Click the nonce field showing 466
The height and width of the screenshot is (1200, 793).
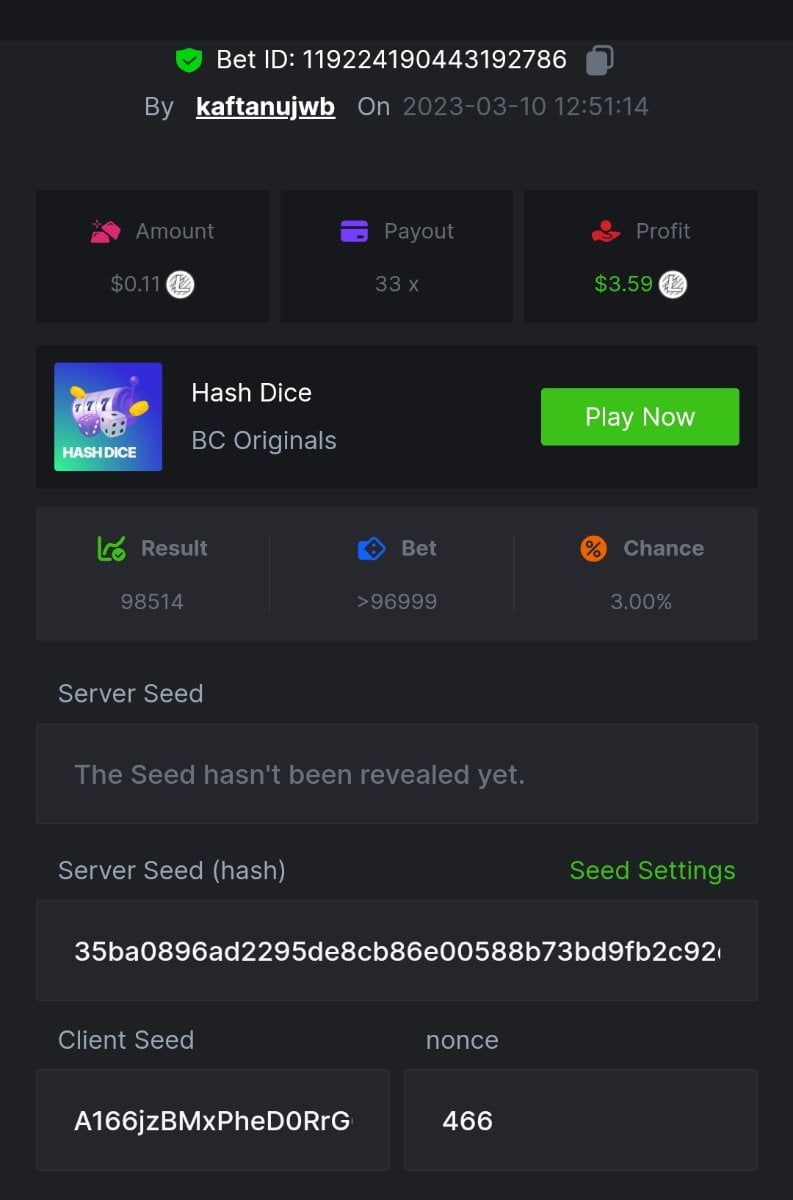(580, 1120)
